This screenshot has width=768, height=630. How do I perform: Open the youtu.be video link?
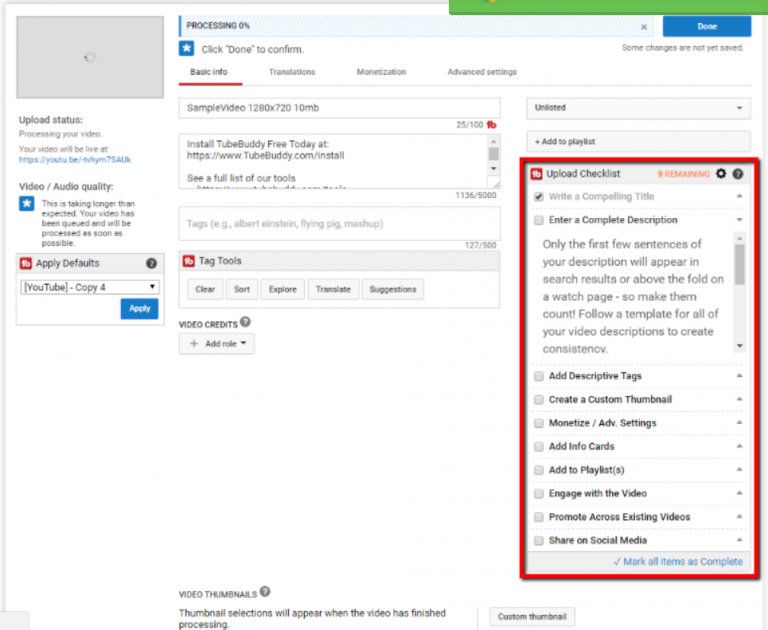[x=75, y=160]
